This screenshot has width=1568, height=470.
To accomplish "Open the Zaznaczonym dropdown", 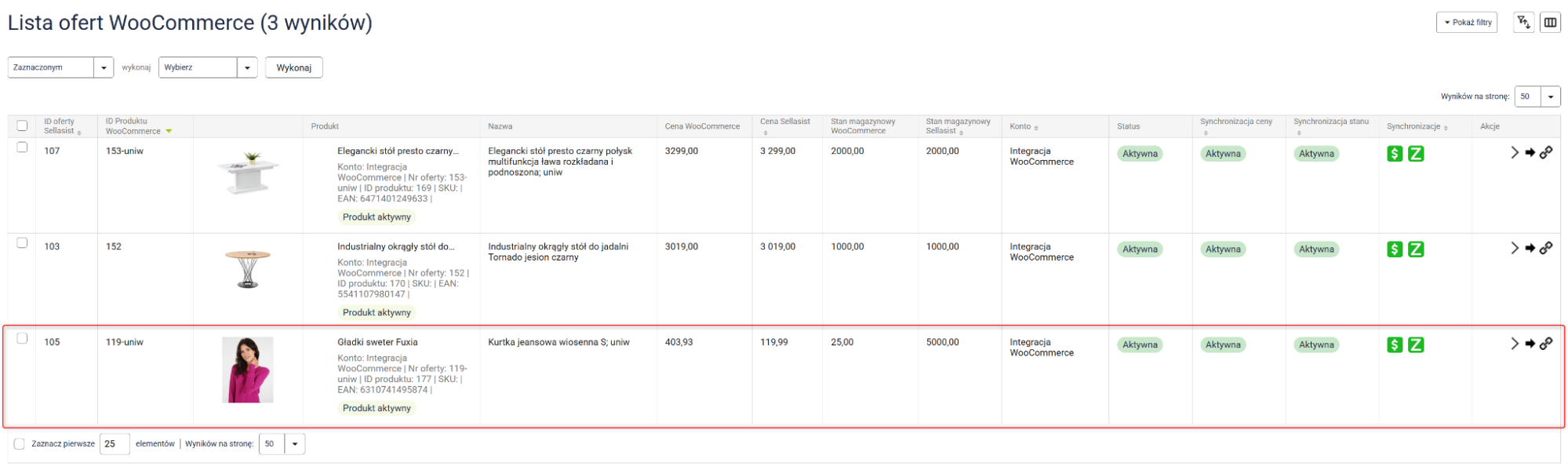I will click(60, 67).
